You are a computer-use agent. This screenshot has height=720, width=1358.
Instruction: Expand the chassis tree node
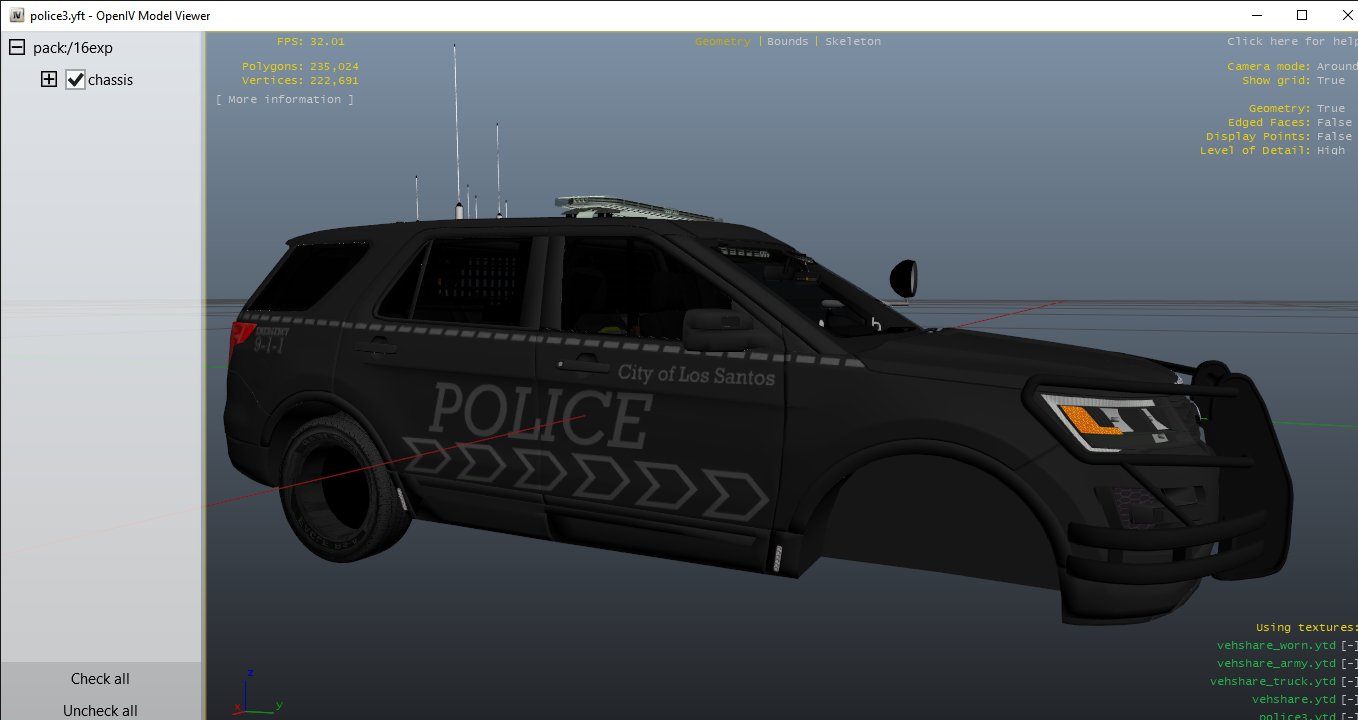[49, 80]
